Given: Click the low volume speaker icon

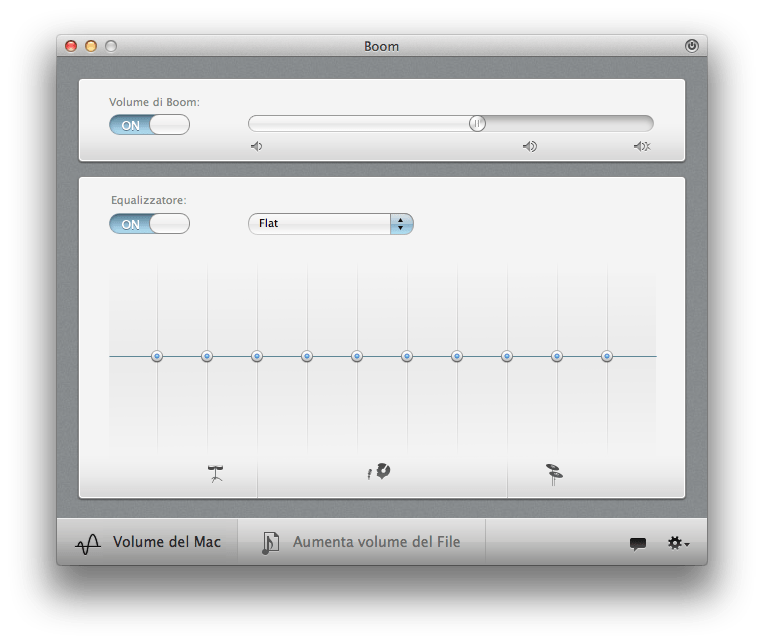Looking at the screenshot, I should (x=256, y=146).
